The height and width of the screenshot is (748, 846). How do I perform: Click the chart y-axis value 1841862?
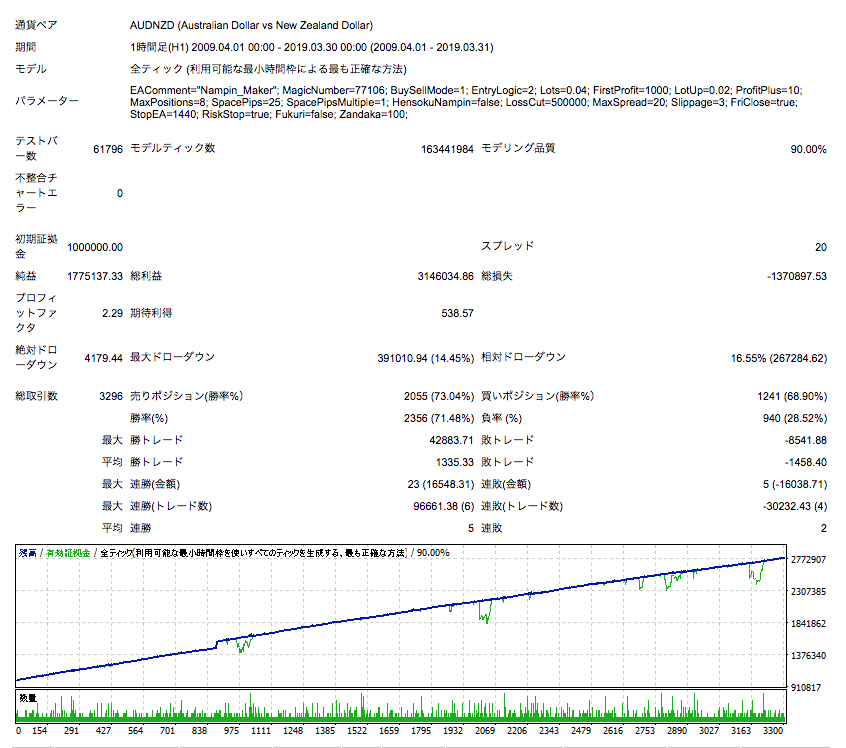point(808,623)
